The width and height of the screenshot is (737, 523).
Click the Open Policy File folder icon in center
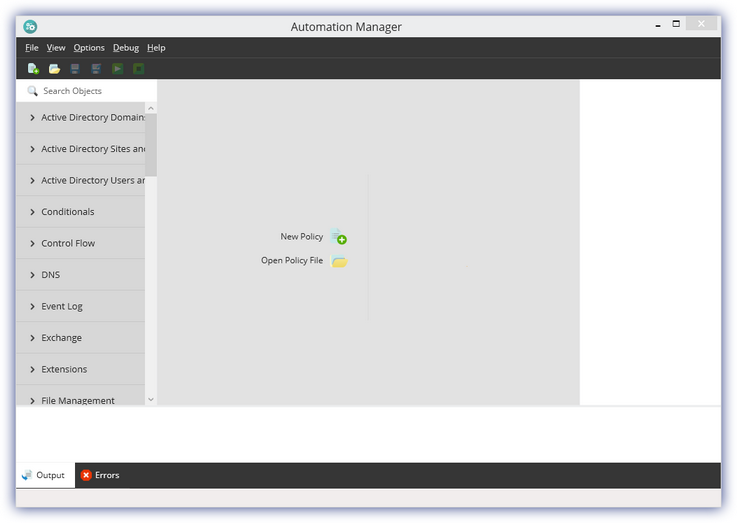[x=339, y=261]
